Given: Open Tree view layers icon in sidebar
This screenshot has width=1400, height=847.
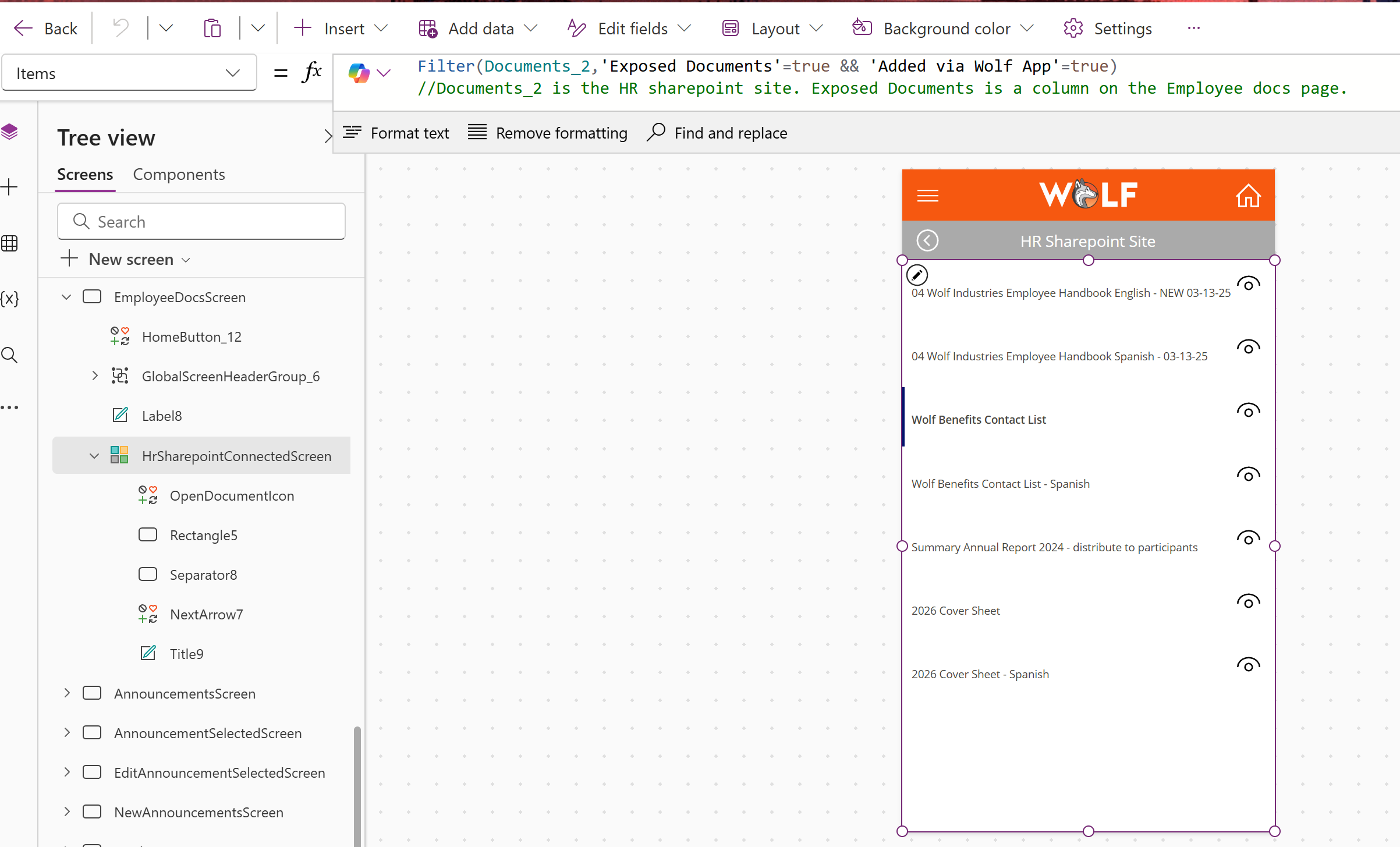Looking at the screenshot, I should pyautogui.click(x=10, y=132).
